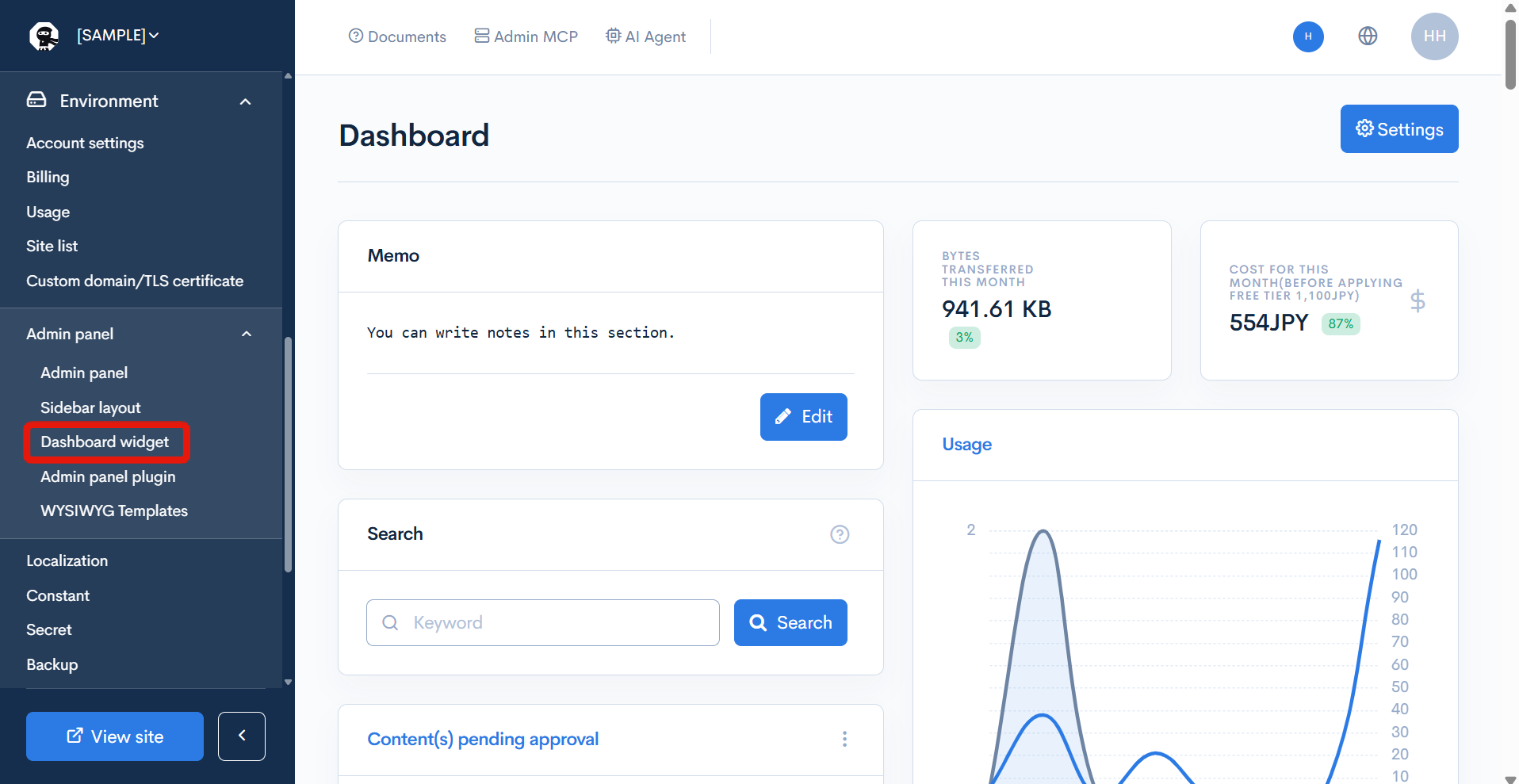Open Admin MCP in top navigation
Viewport: 1519px width, 784px height.
pyautogui.click(x=526, y=36)
